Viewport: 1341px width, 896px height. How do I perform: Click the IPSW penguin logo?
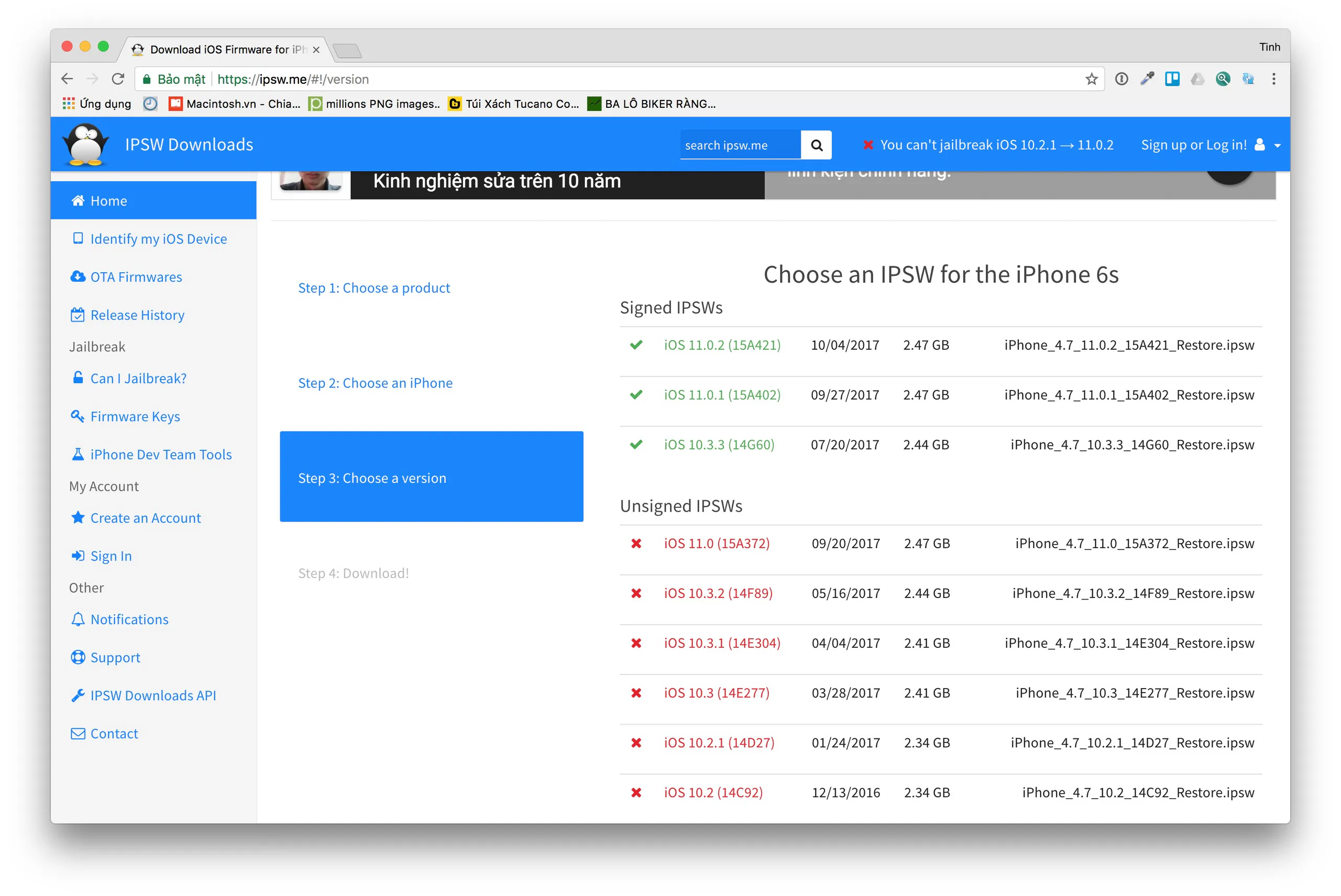pos(85,145)
